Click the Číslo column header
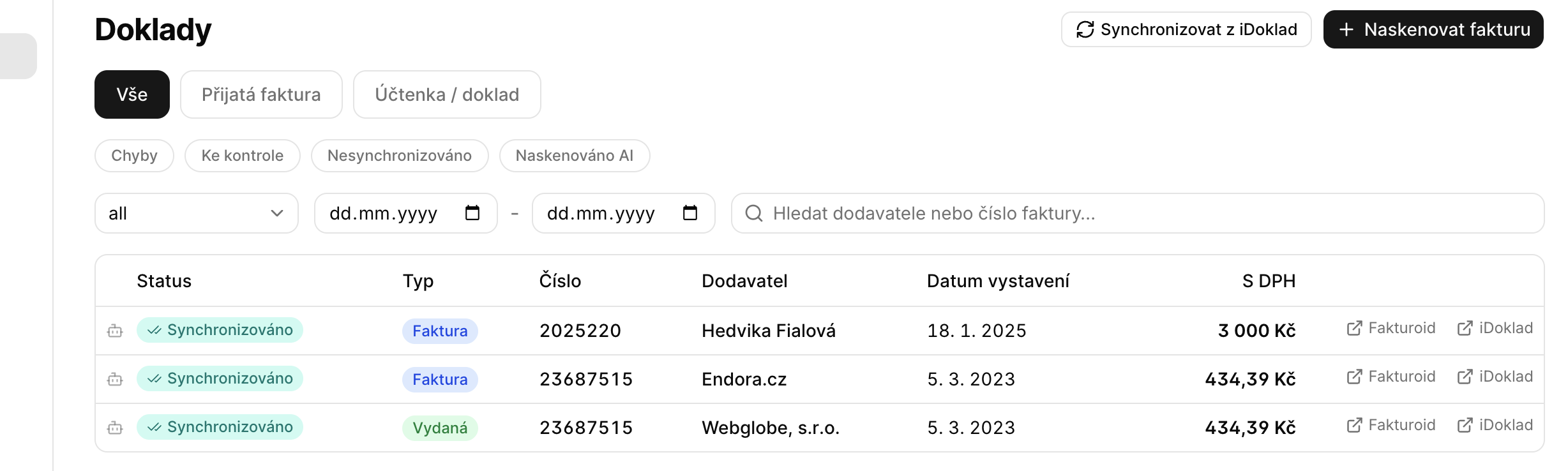The image size is (1568, 471). (560, 281)
